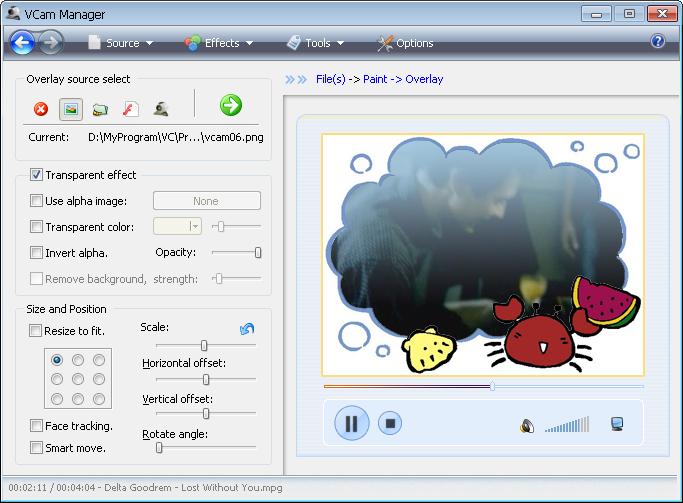Click the Overlay breadcrumb link
683x503 pixels.
pos(424,79)
